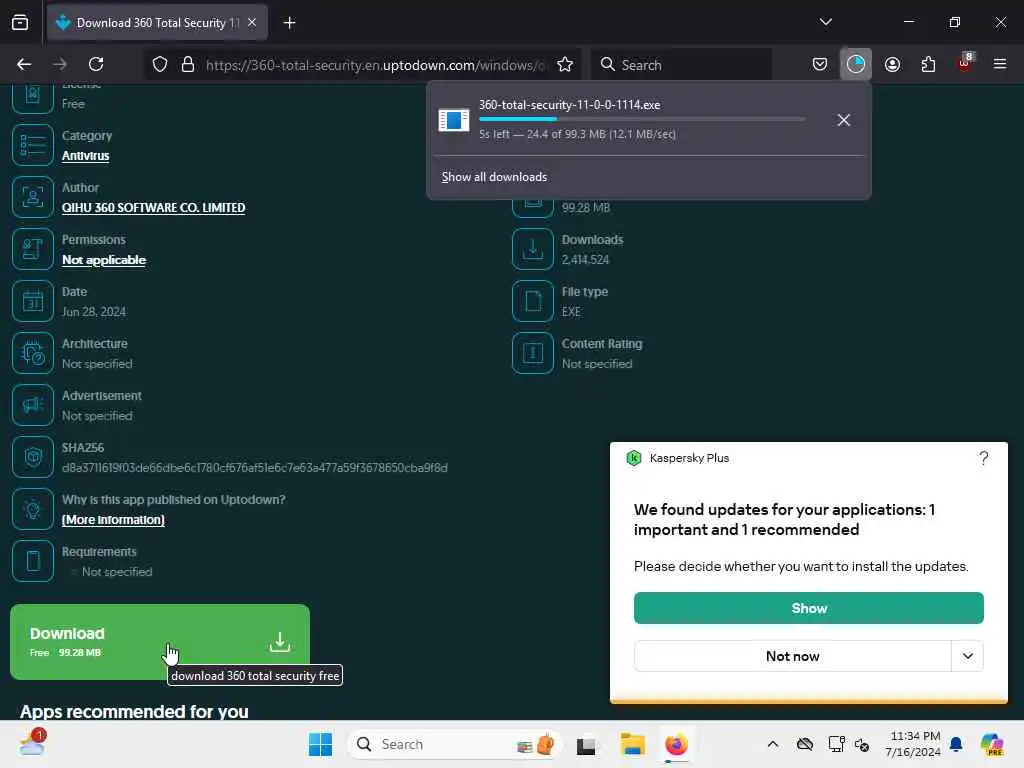Click the Requirements device icon
Viewport: 1024px width, 768px height.
tap(33, 561)
